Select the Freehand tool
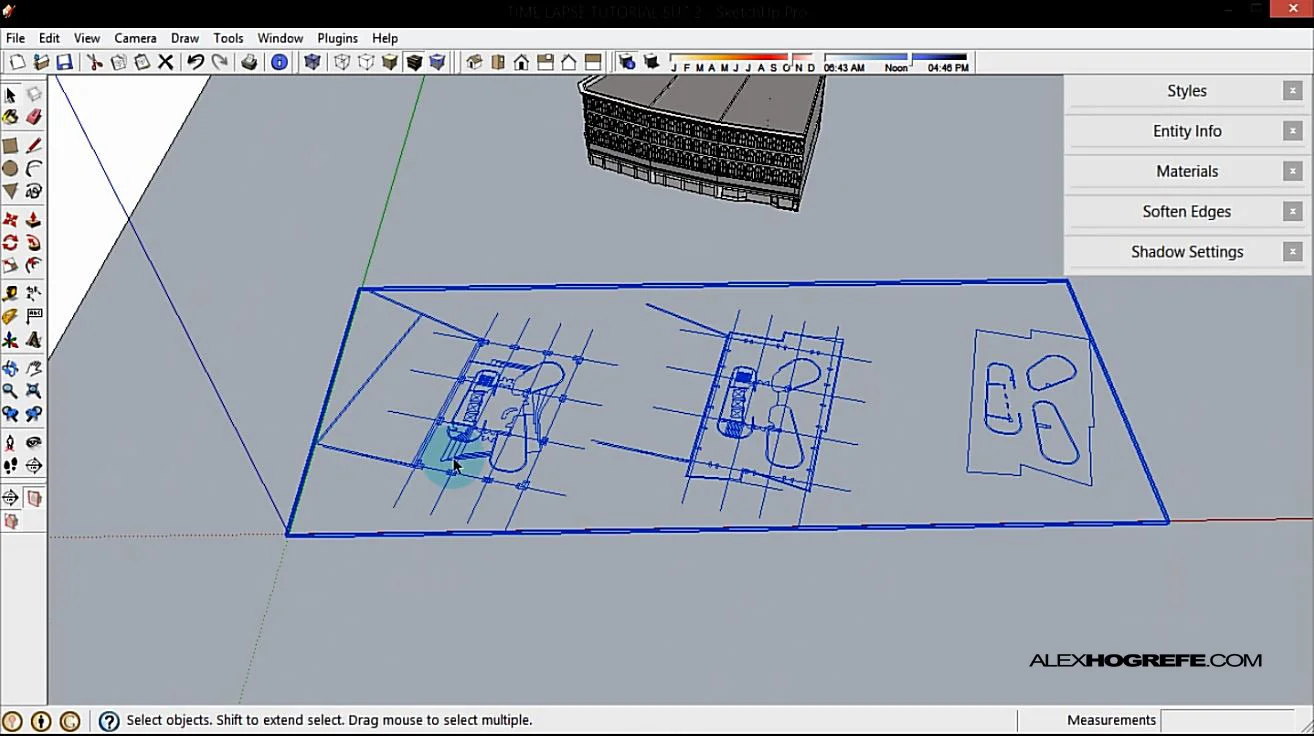Screen dimensions: 1314x736 pos(34,190)
